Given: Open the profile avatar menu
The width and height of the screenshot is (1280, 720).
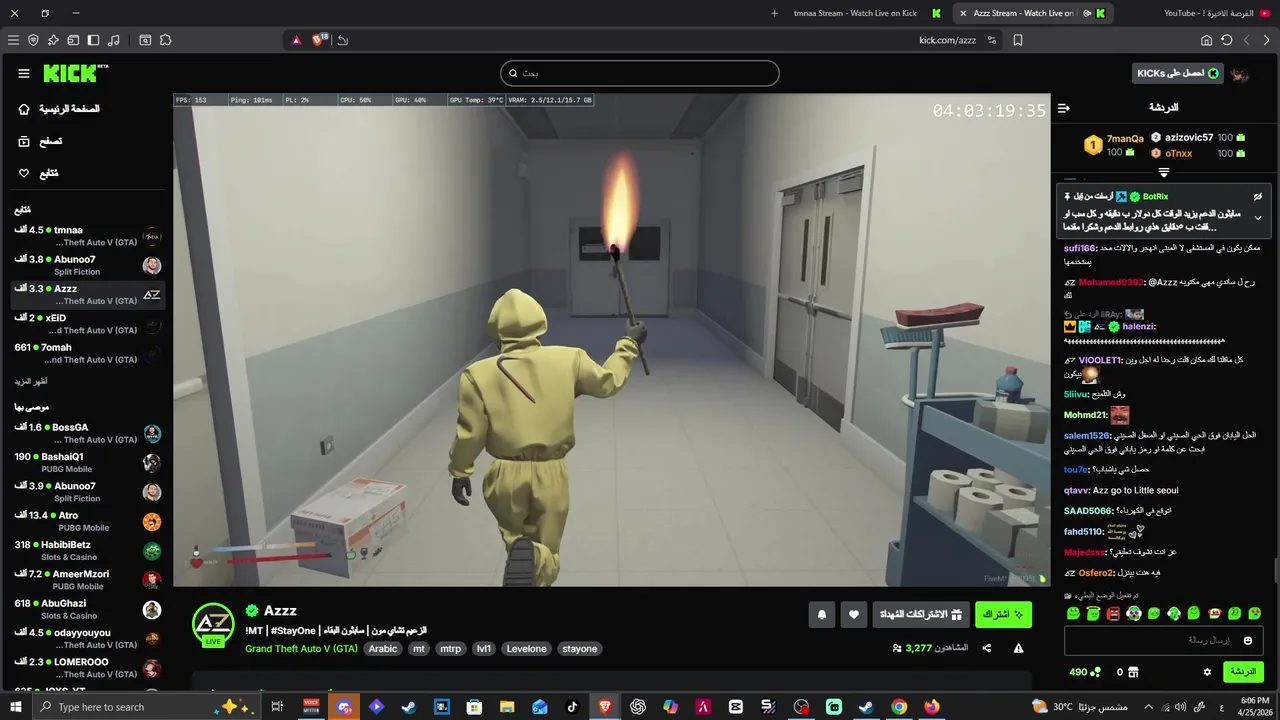Looking at the screenshot, I should tap(1241, 74).
